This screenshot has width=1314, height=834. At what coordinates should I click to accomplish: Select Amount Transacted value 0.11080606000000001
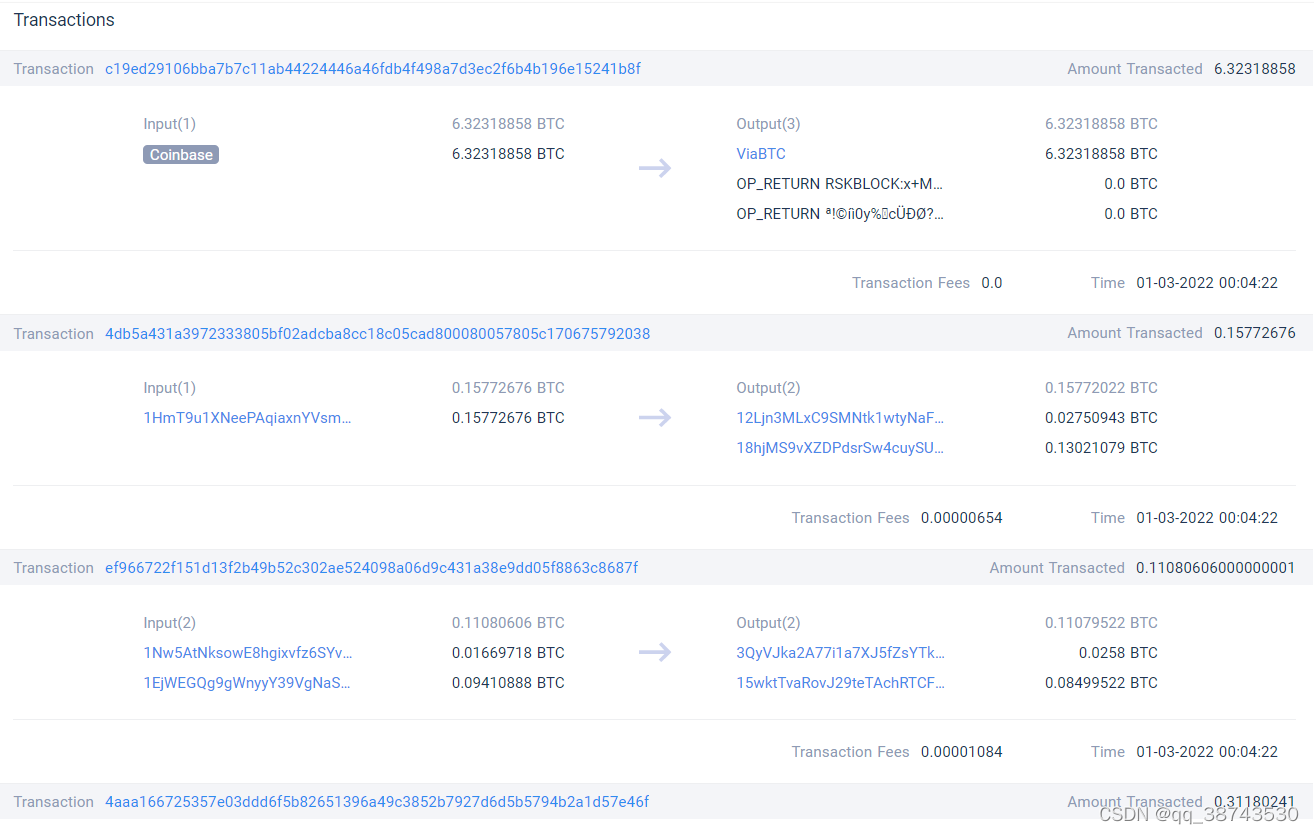1216,568
